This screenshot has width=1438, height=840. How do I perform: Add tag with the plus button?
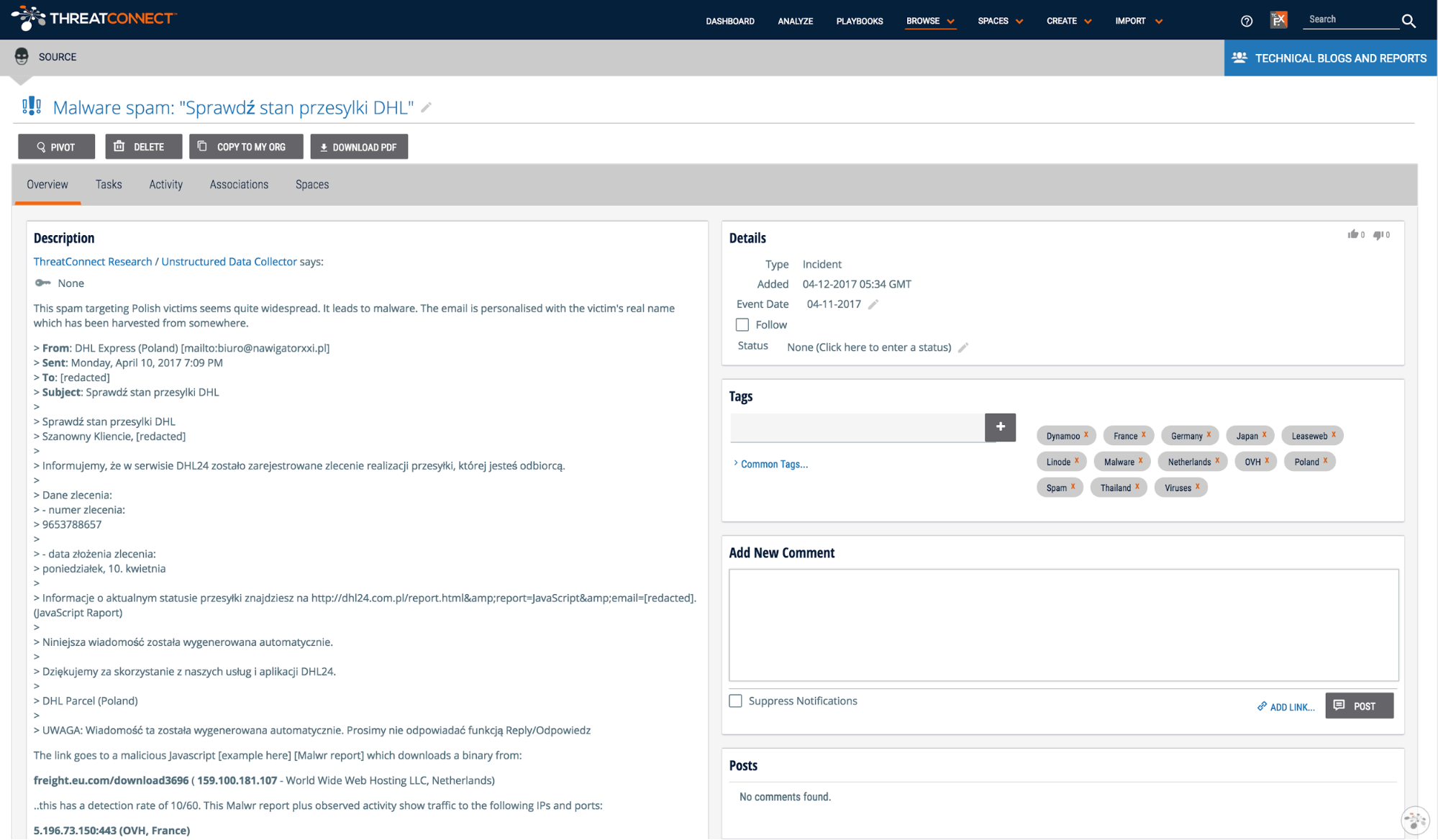[x=1000, y=427]
